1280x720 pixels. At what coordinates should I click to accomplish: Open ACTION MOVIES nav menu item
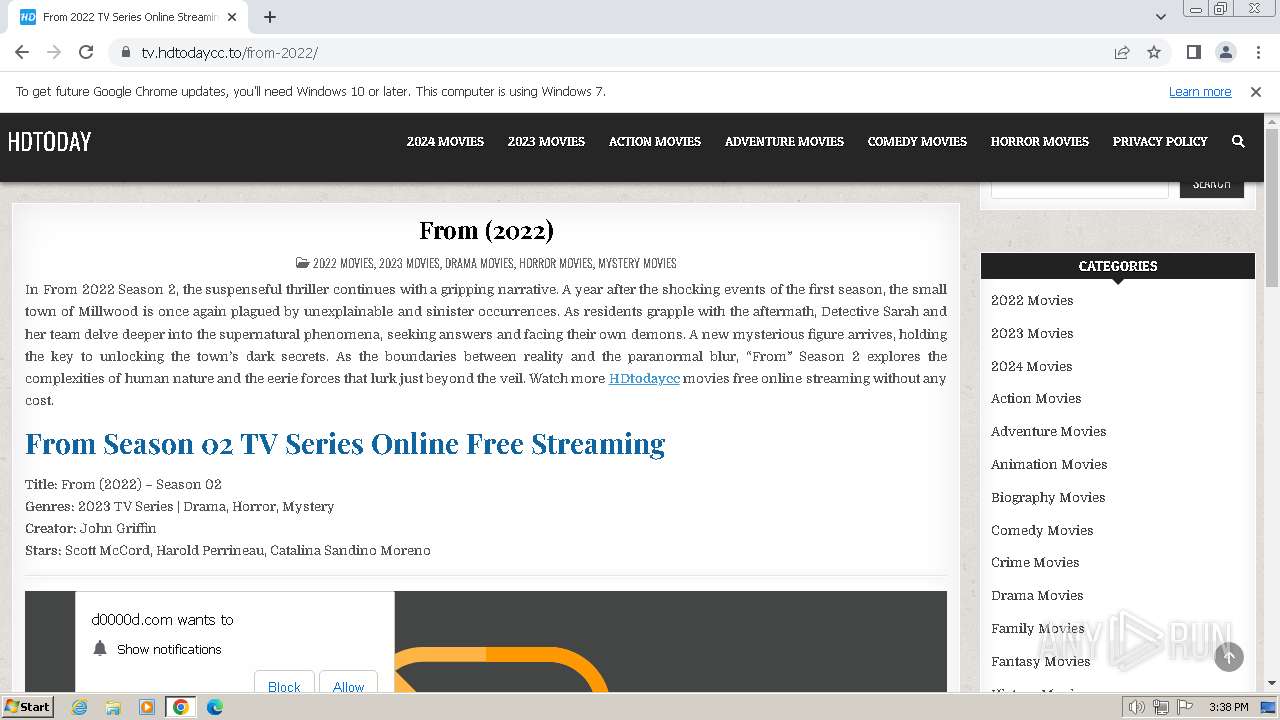click(x=655, y=142)
